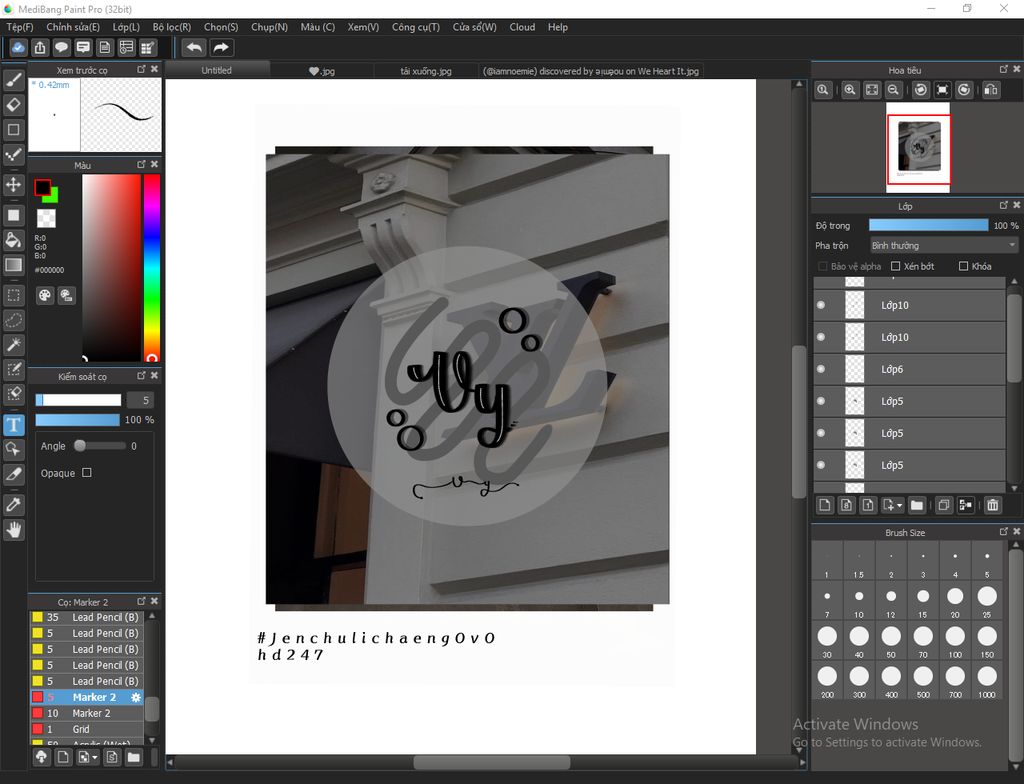This screenshot has height=784, width=1024.
Task: Hide the first Lớp5 layer
Action: [821, 401]
